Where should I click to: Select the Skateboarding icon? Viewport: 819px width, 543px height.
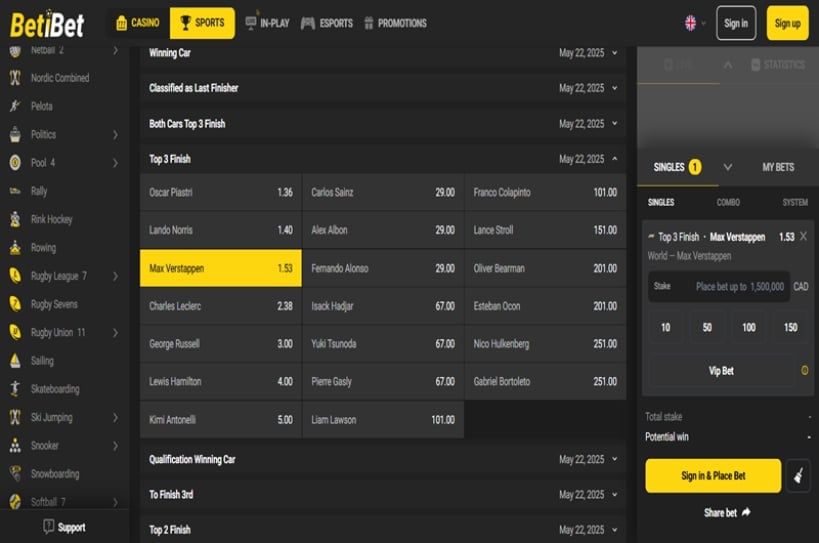(x=15, y=388)
